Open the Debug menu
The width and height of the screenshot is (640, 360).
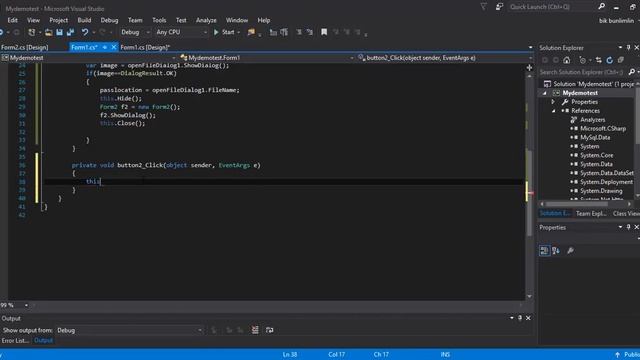tap(109, 20)
